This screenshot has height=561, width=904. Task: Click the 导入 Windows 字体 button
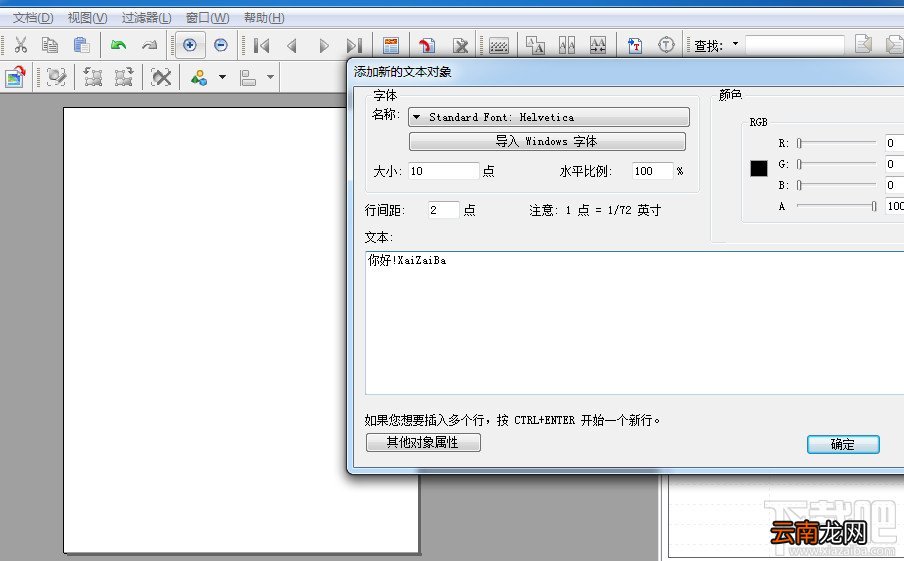(547, 141)
